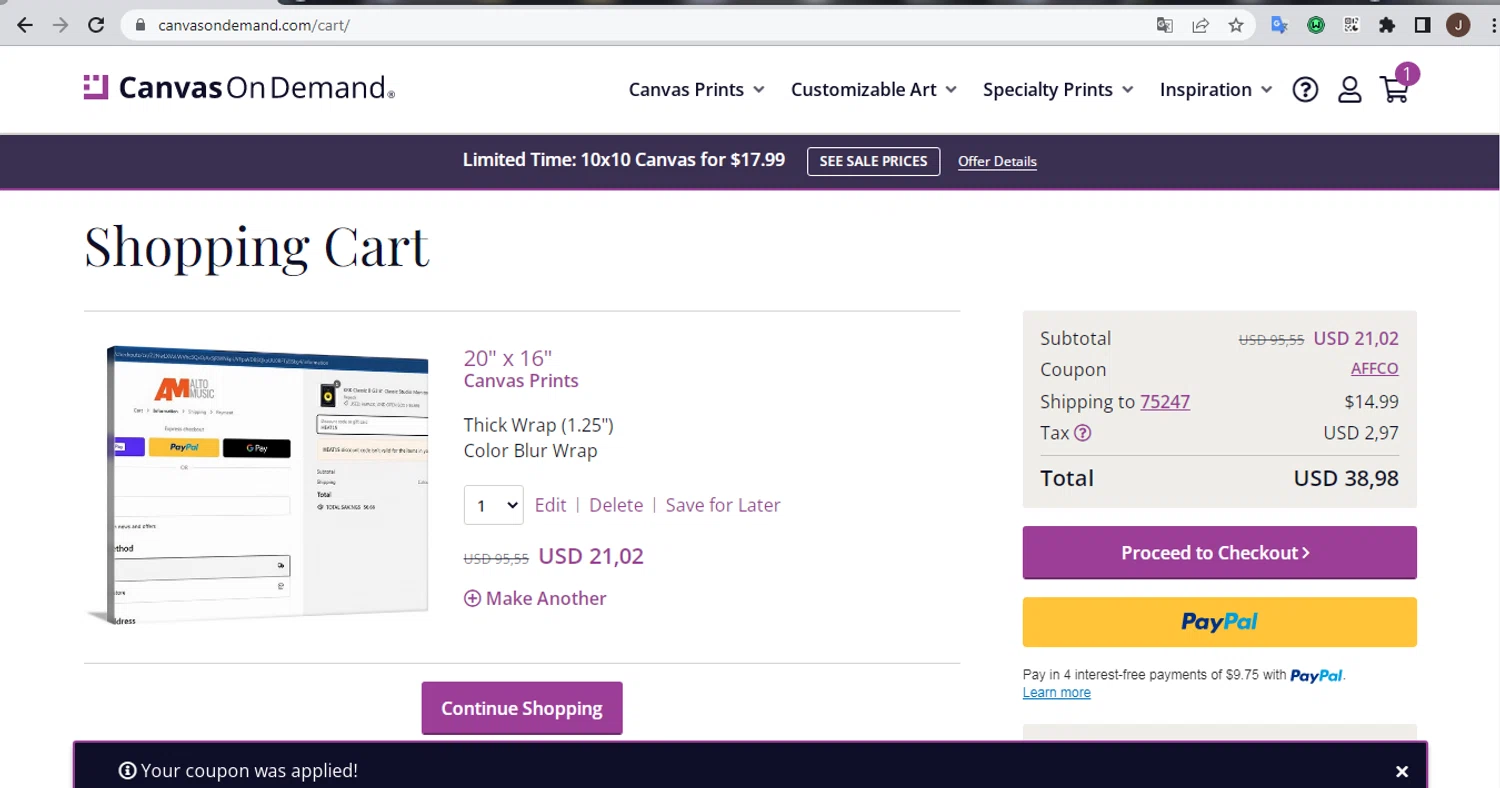Click the share page icon in address bar

(x=1200, y=25)
